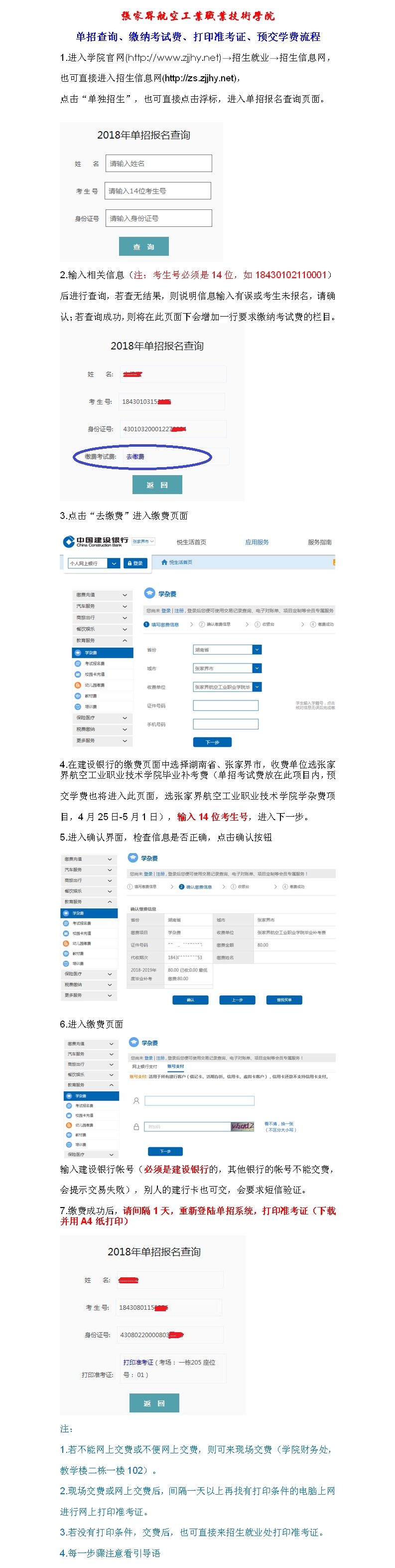Click the captcha image to refresh it
The width and height of the screenshot is (395, 1568).
pyautogui.click(x=242, y=1127)
